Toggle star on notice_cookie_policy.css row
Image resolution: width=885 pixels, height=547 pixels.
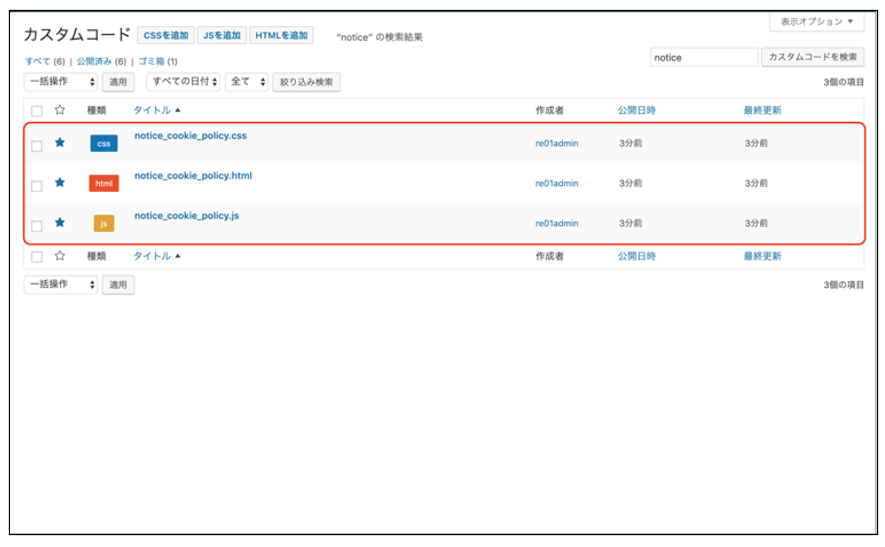tap(60, 142)
